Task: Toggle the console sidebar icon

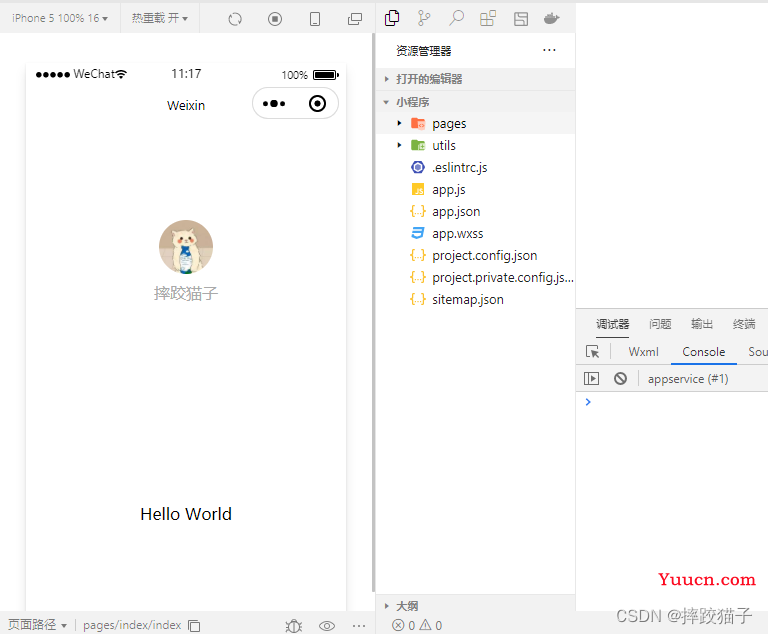Action: 591,379
